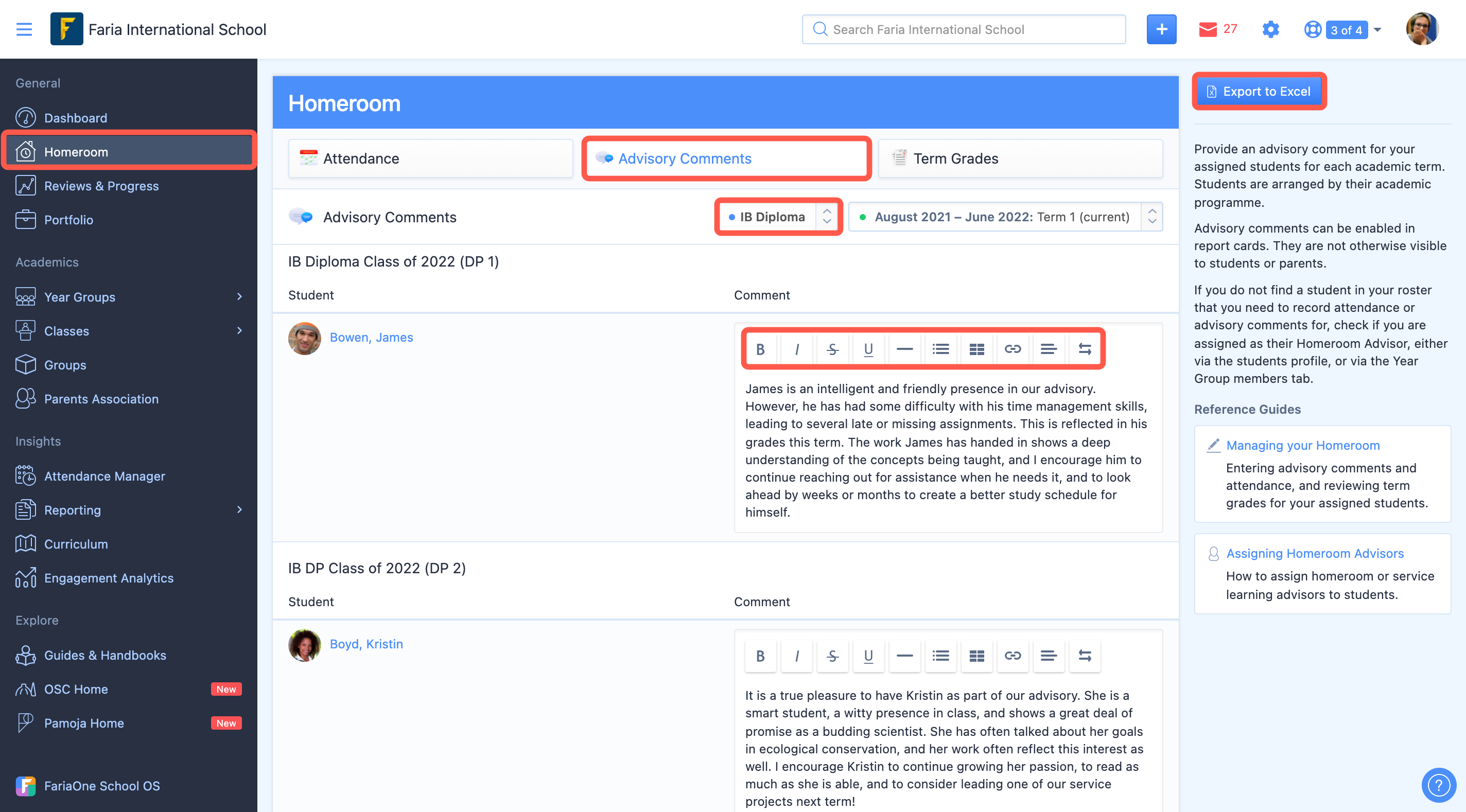
Task: Open Managing your Homeroom guide
Action: 1303,446
